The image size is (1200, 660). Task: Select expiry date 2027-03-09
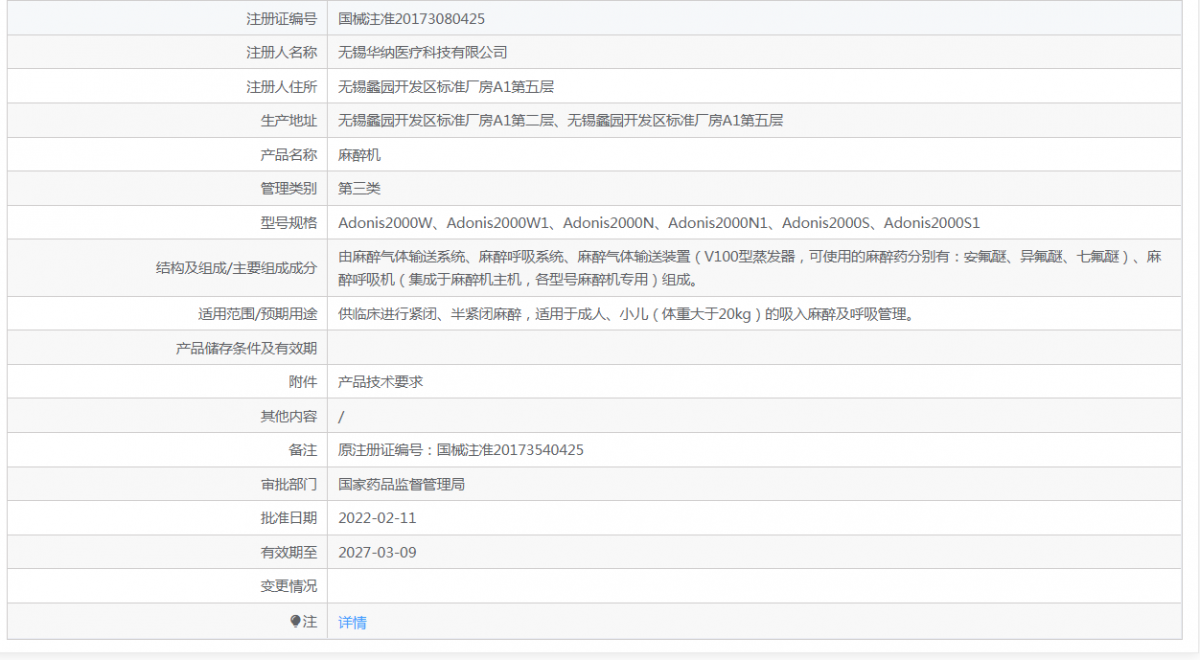[x=377, y=552]
